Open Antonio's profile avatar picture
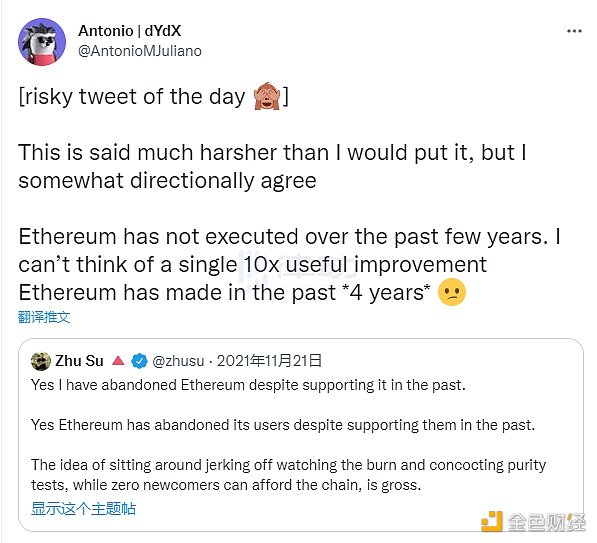Viewport: 597px width, 543px height. (x=42, y=42)
